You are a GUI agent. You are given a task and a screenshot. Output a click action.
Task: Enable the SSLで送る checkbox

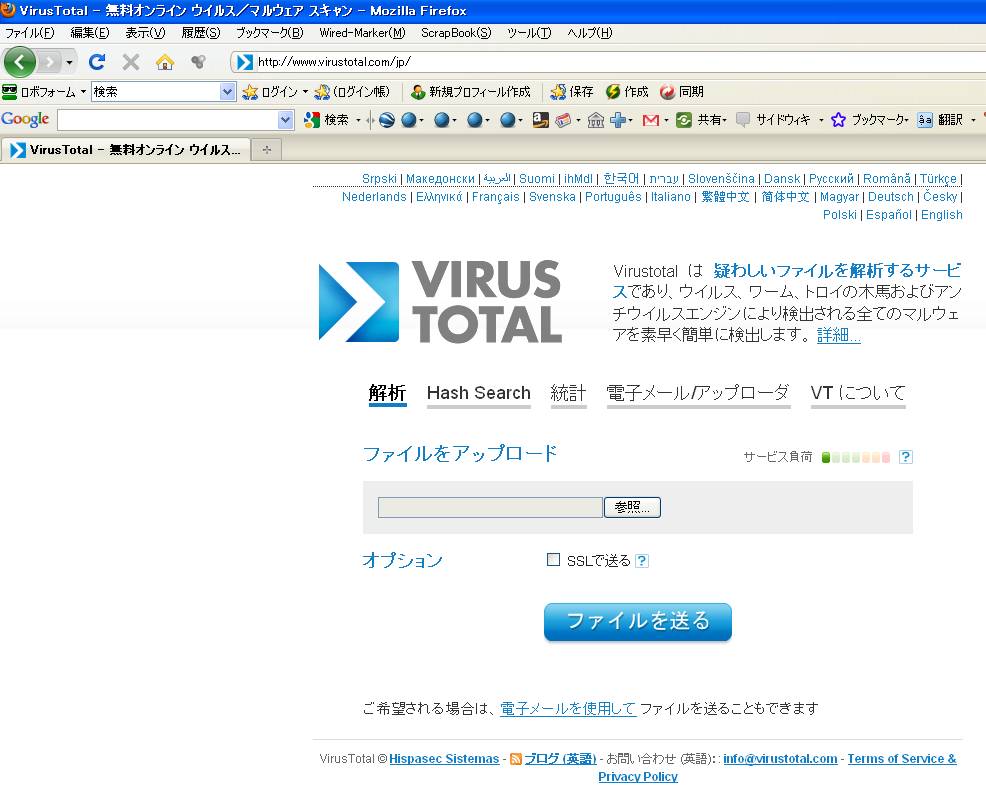pos(553,560)
